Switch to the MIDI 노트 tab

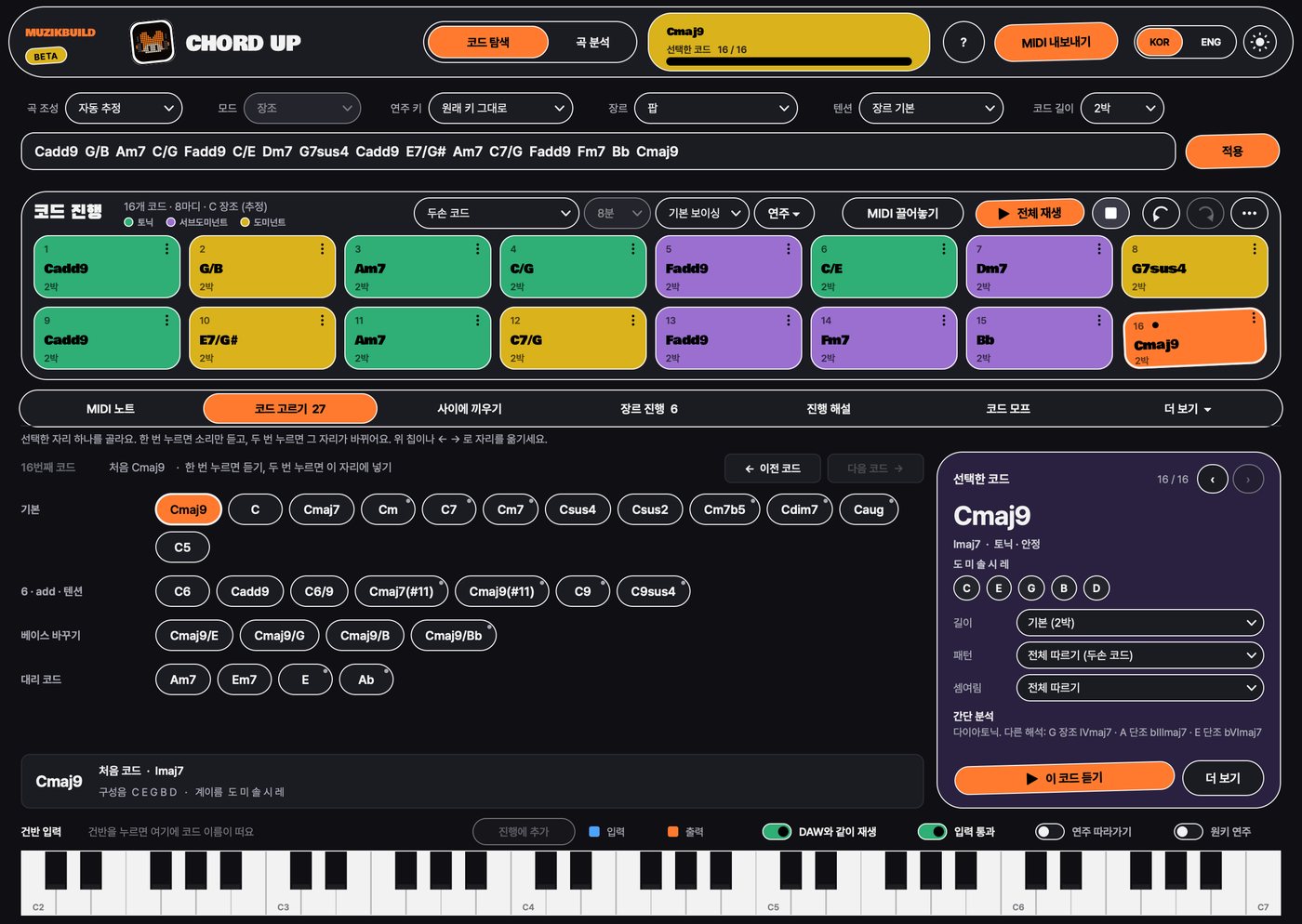coord(111,408)
